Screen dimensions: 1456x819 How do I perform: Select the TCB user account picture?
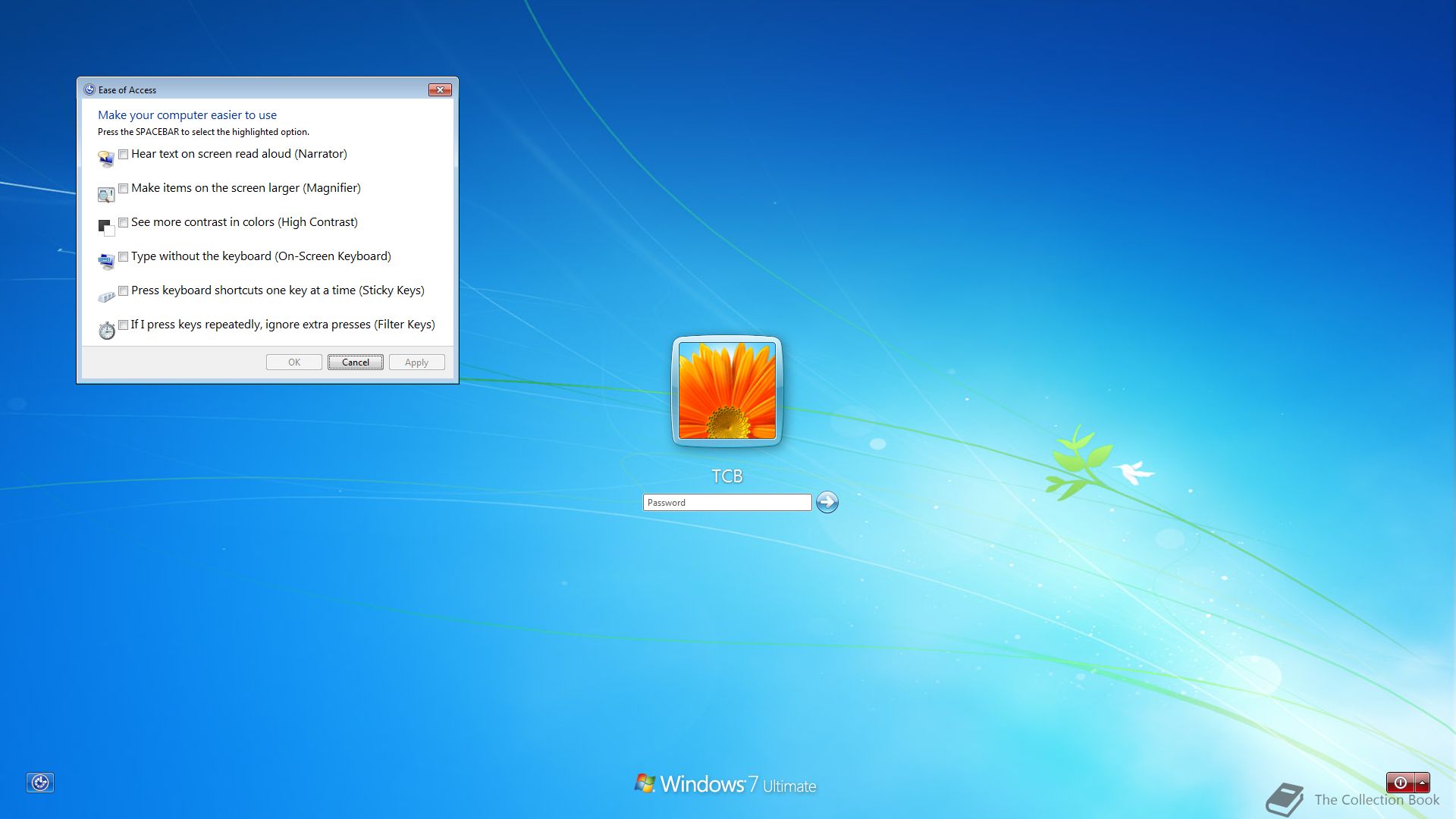[727, 391]
